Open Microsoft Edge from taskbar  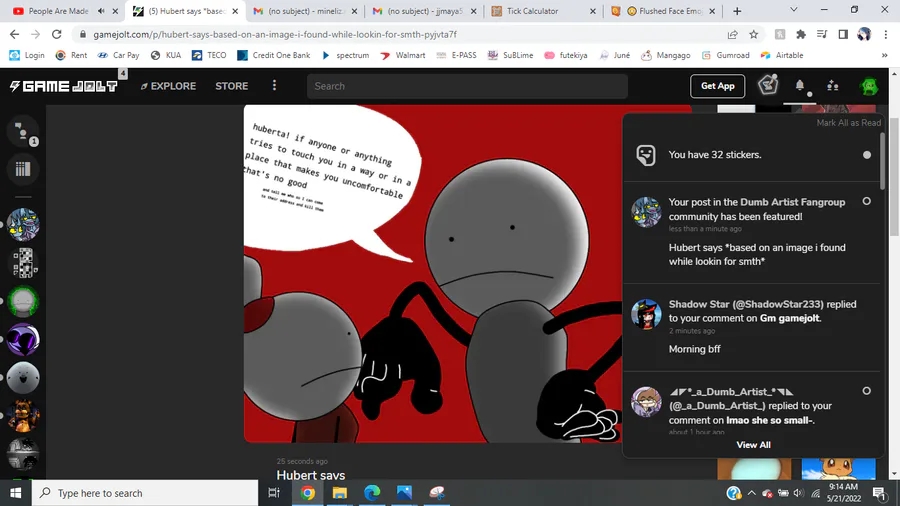point(372,493)
